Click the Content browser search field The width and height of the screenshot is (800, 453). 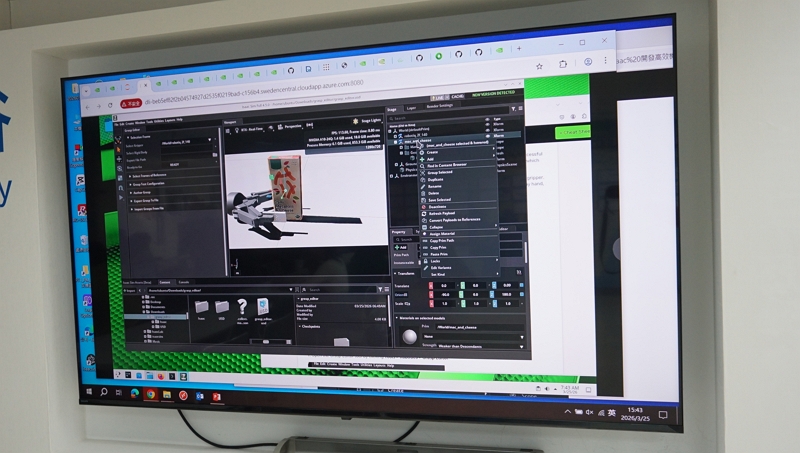tap(340, 289)
